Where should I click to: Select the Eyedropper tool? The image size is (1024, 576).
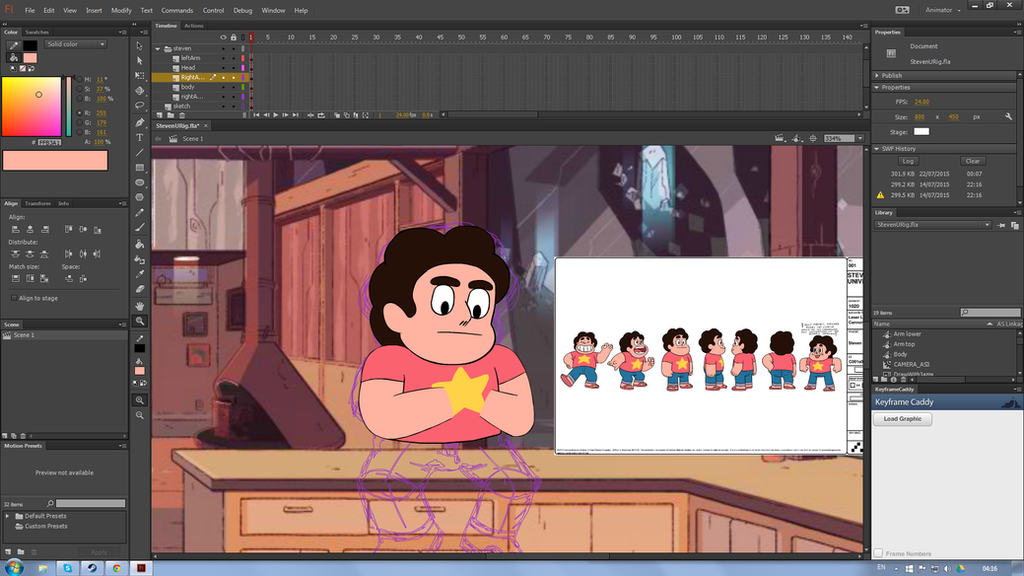pyautogui.click(x=139, y=274)
